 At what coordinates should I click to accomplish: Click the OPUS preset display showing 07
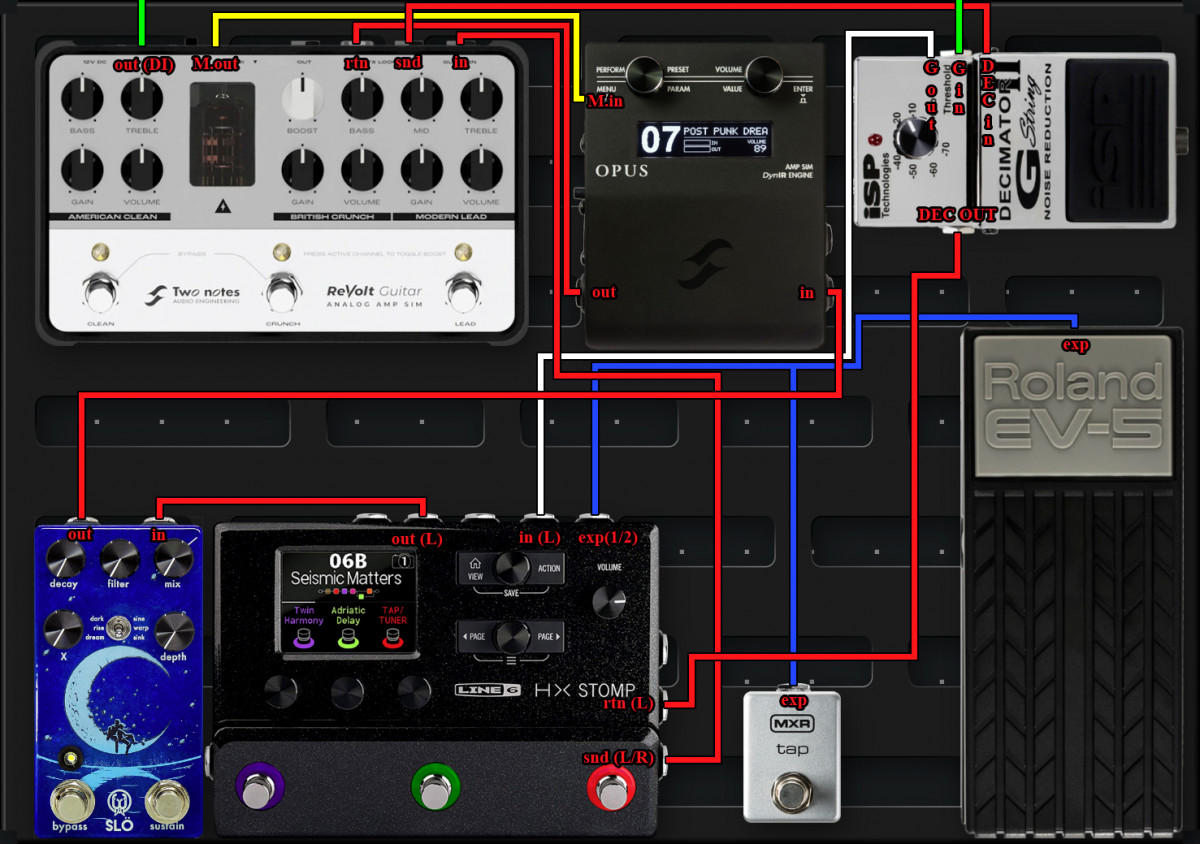pyautogui.click(x=705, y=140)
